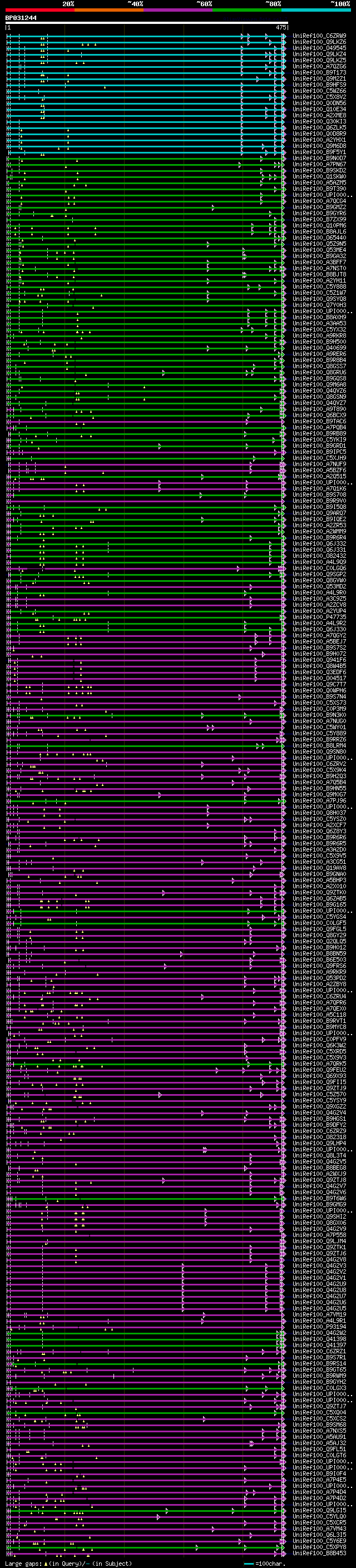Image resolution: width=356 pixels, height=1568 pixels.
Task: Click the purple ~60% identity legend bar
Action: tap(179, 10)
